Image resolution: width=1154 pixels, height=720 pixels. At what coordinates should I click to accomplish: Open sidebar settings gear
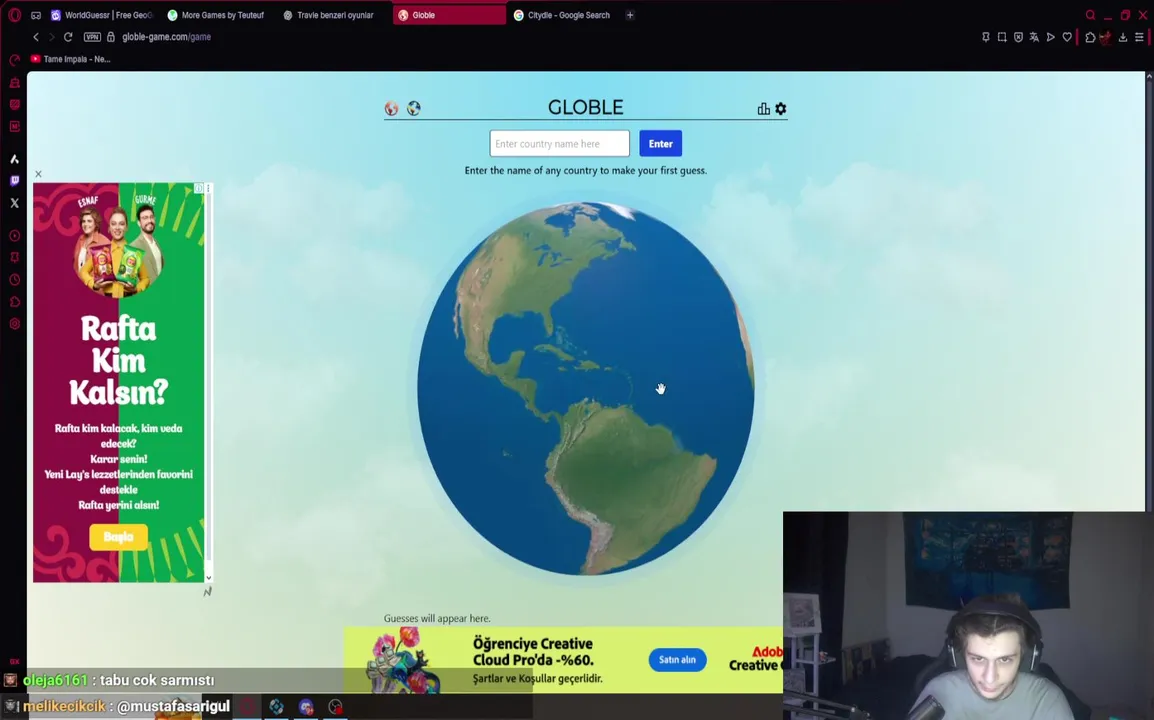[15, 324]
